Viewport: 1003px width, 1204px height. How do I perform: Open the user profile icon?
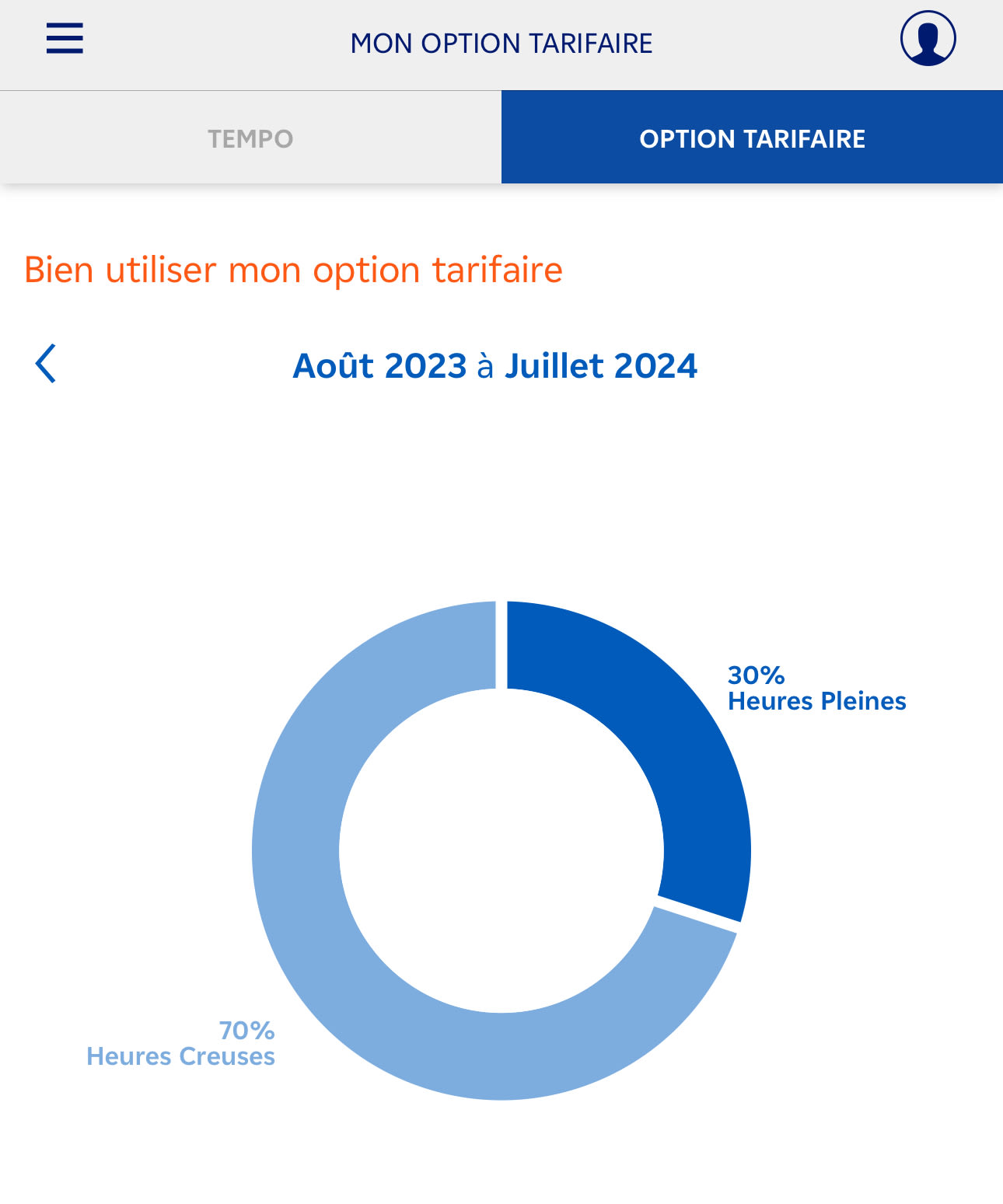[x=928, y=38]
